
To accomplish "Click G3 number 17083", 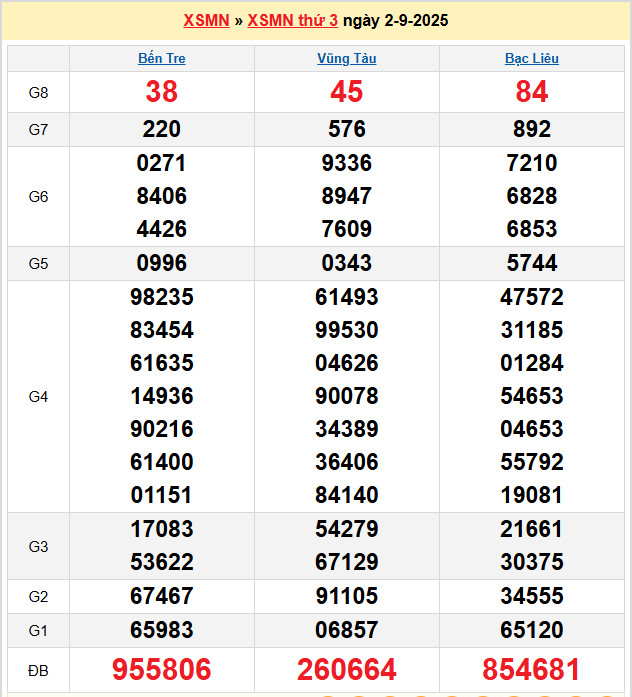I will (x=162, y=529).
